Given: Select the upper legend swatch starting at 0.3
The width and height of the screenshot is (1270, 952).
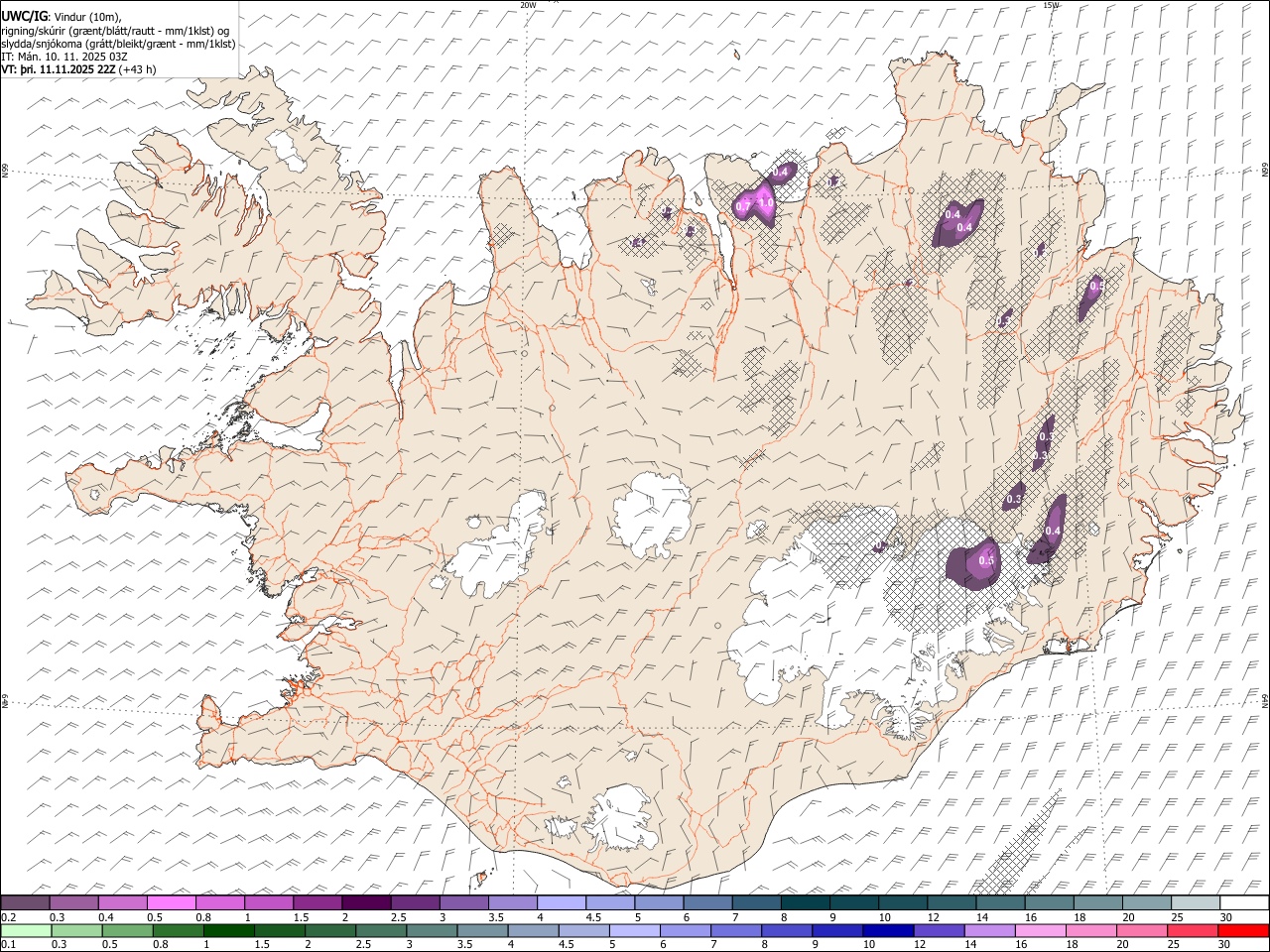Looking at the screenshot, I should click(74, 902).
